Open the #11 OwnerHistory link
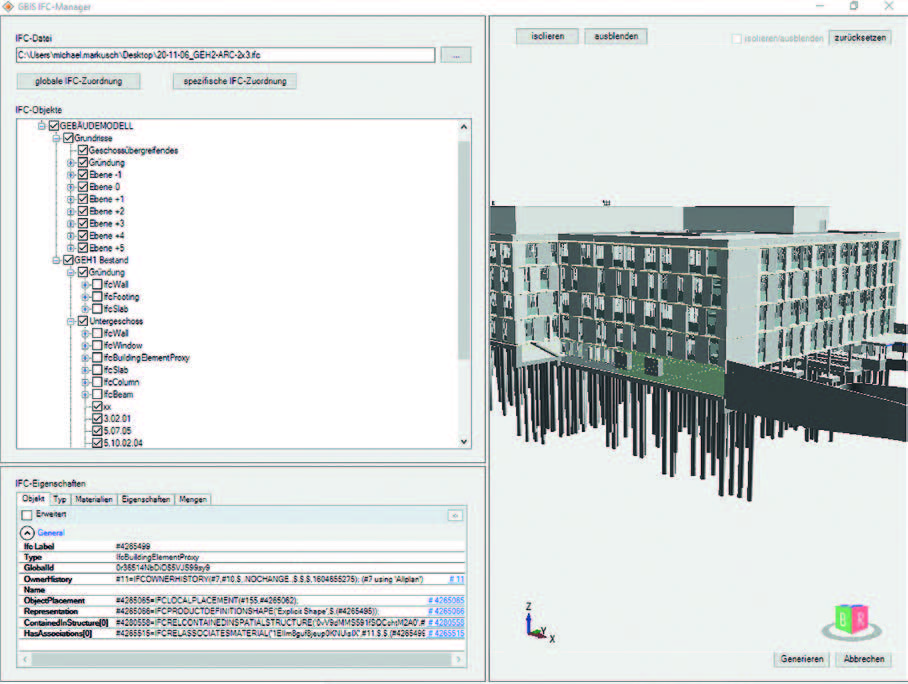This screenshot has height=684, width=908. [x=456, y=579]
